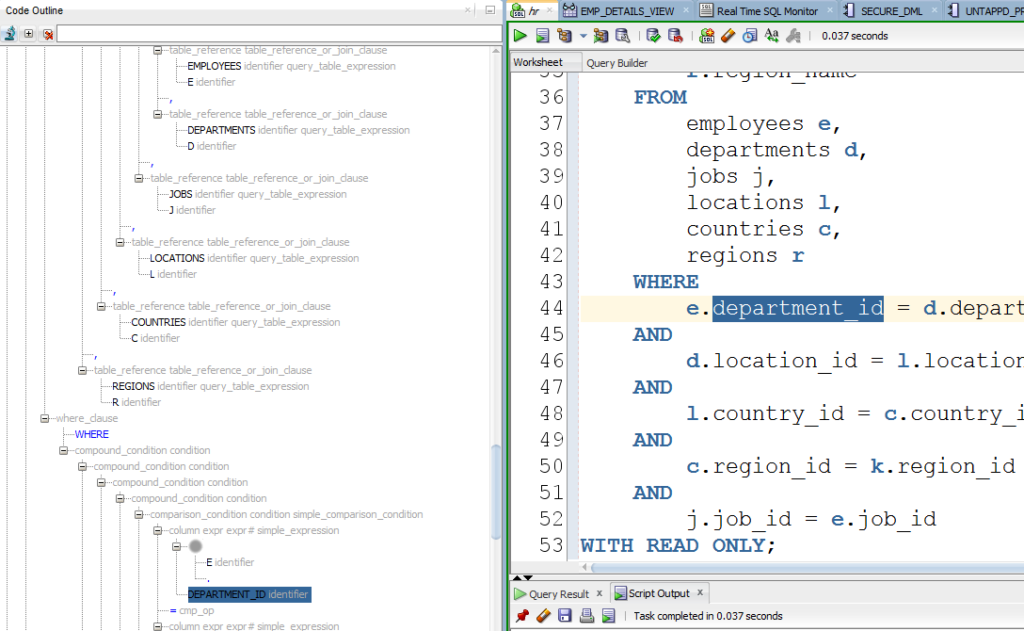Close the Real Time SQL Monitor tab

coord(830,10)
